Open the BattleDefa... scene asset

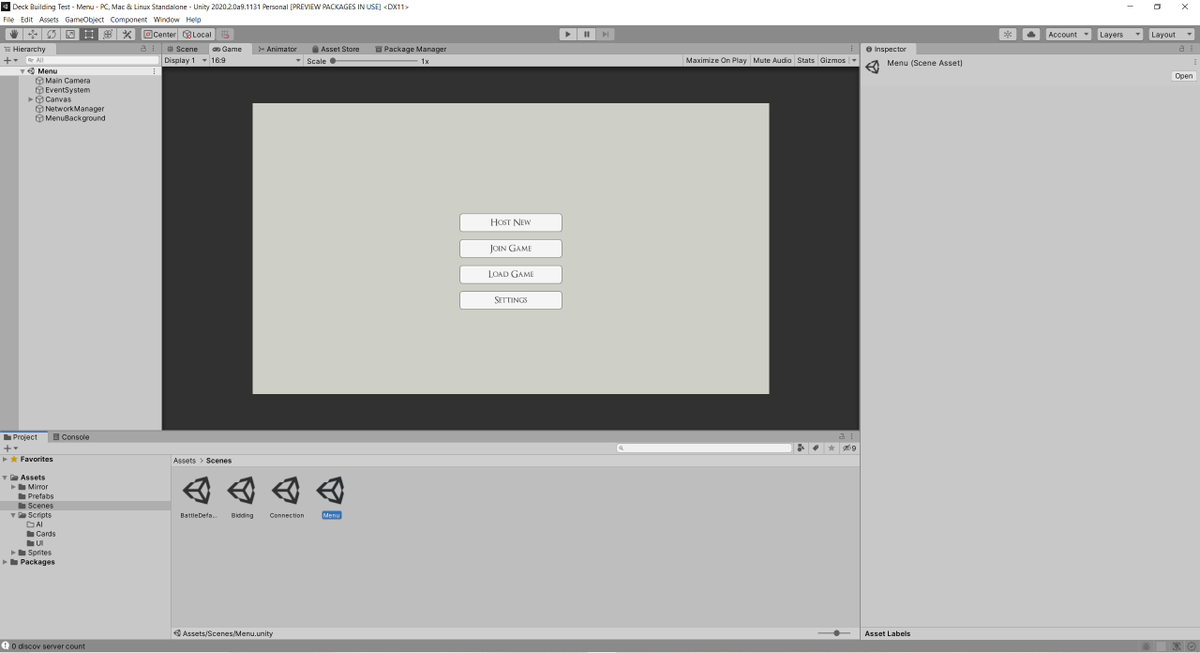[x=197, y=496]
